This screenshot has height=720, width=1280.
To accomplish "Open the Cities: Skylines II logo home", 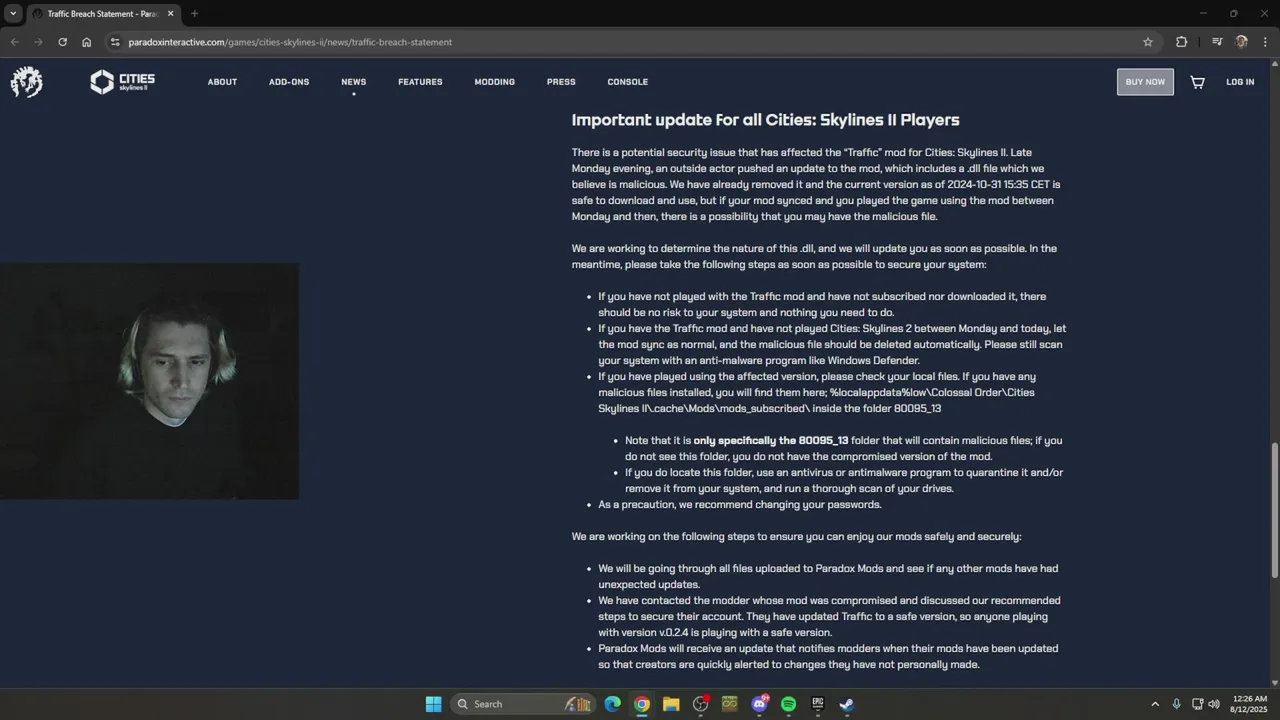I will [x=122, y=82].
